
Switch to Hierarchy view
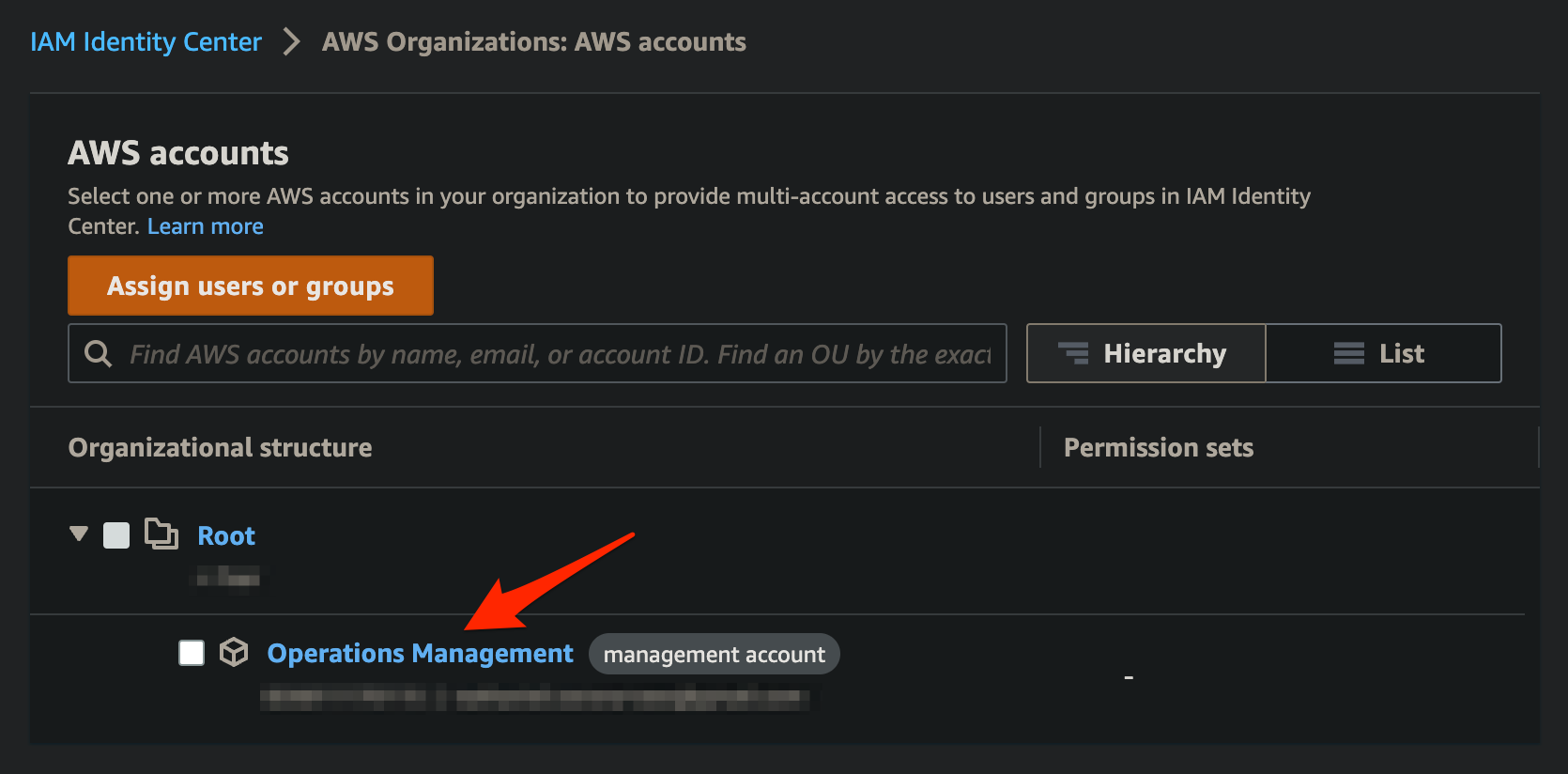pyautogui.click(x=1146, y=353)
